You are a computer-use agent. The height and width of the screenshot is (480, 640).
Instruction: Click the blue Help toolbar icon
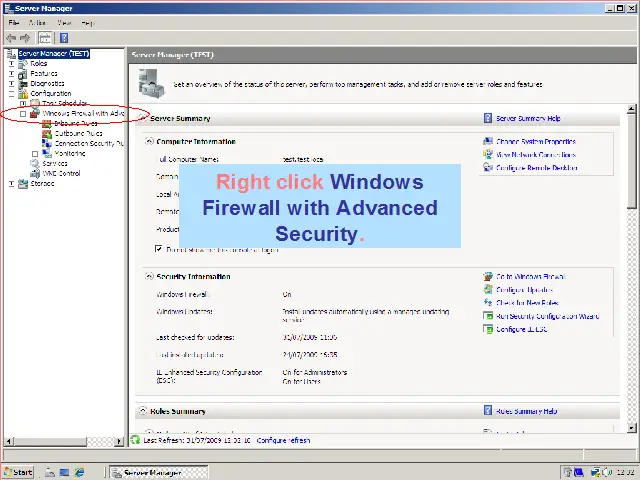pos(64,38)
